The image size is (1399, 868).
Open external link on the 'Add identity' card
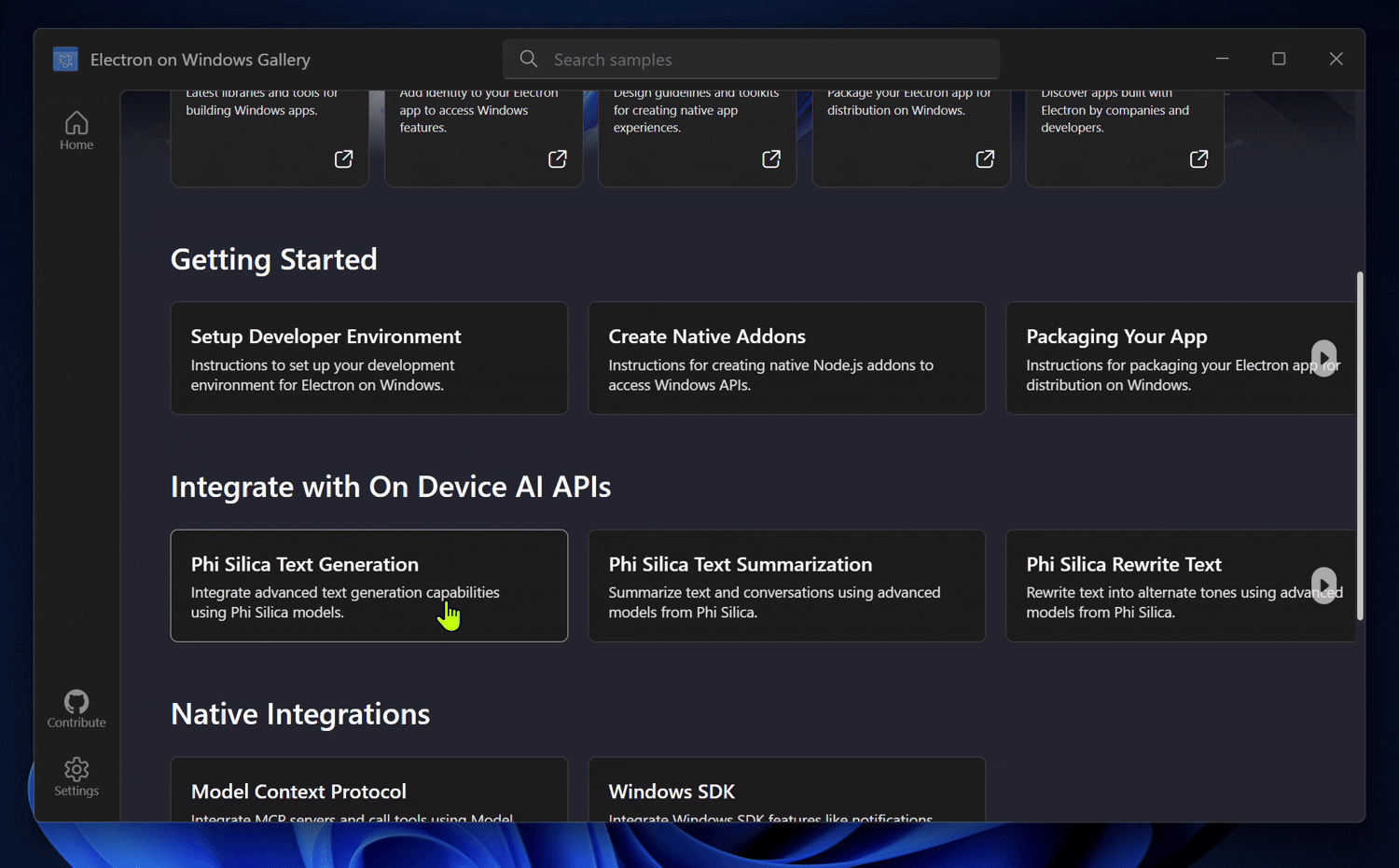point(557,159)
